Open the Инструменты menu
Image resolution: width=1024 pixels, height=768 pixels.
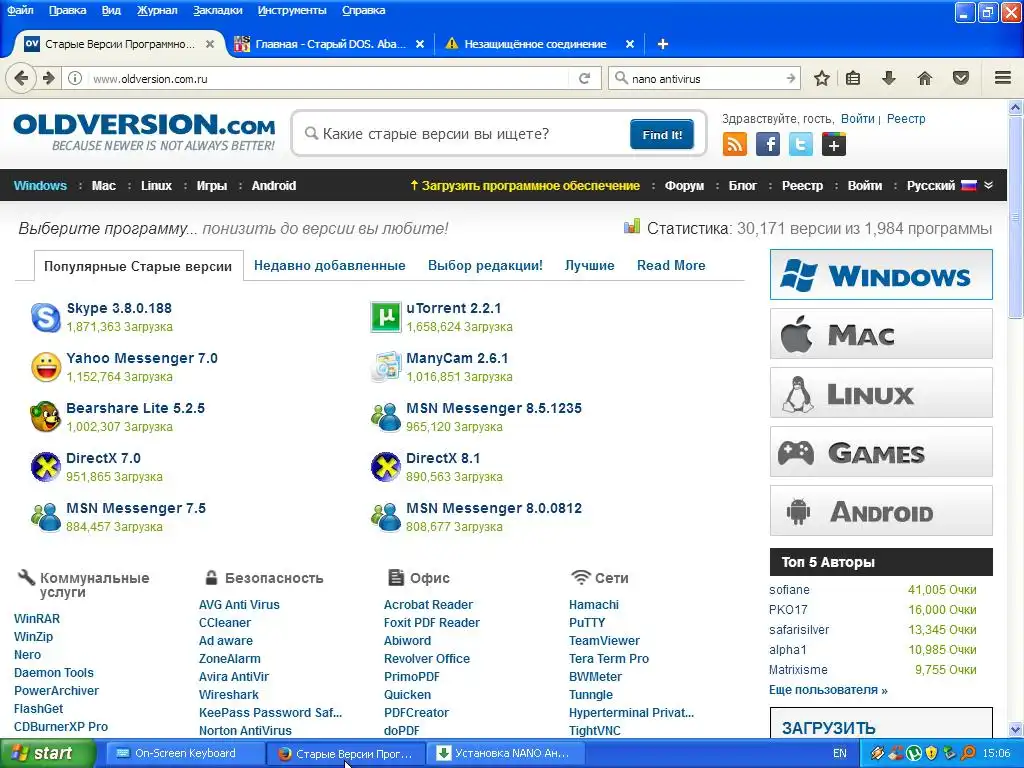click(x=292, y=10)
